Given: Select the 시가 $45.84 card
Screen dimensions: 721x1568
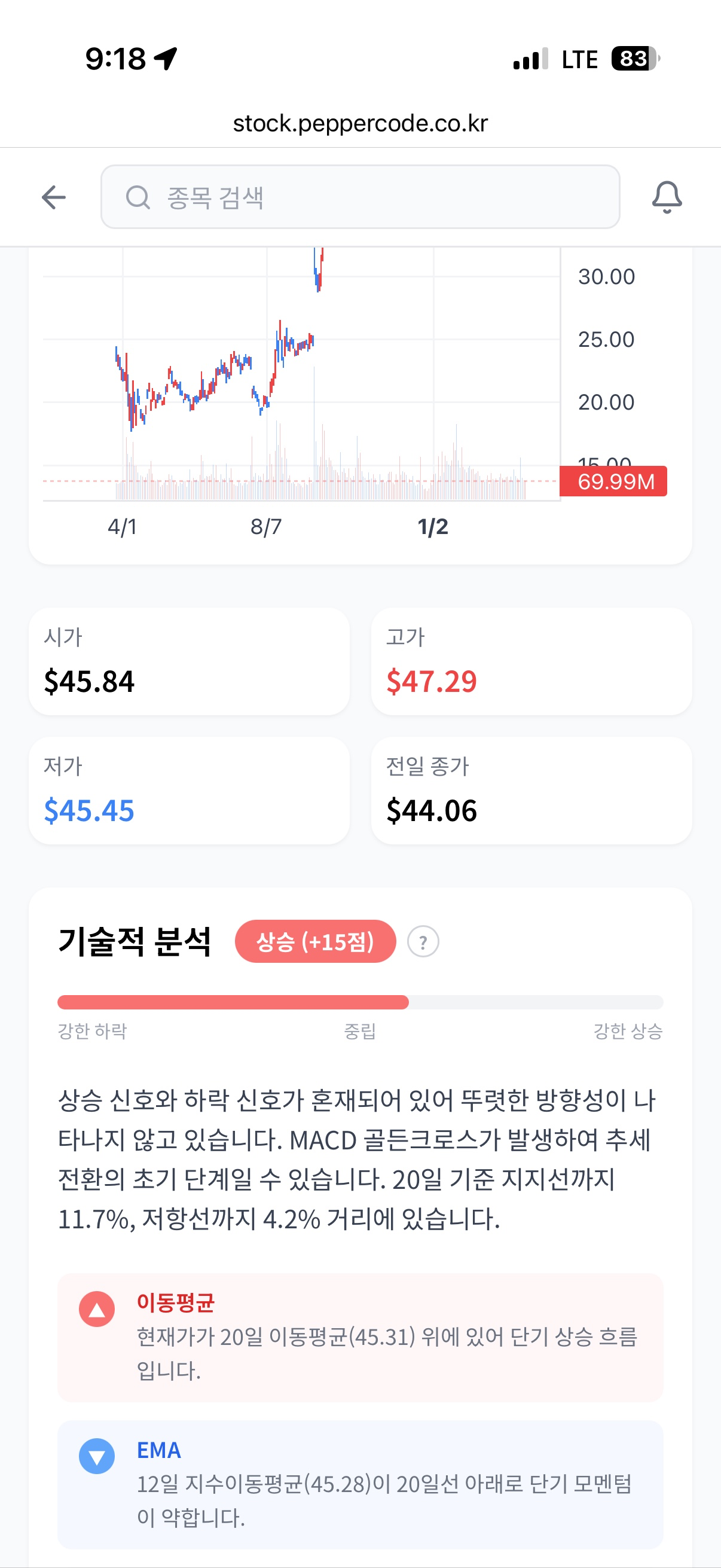Looking at the screenshot, I should pos(190,661).
